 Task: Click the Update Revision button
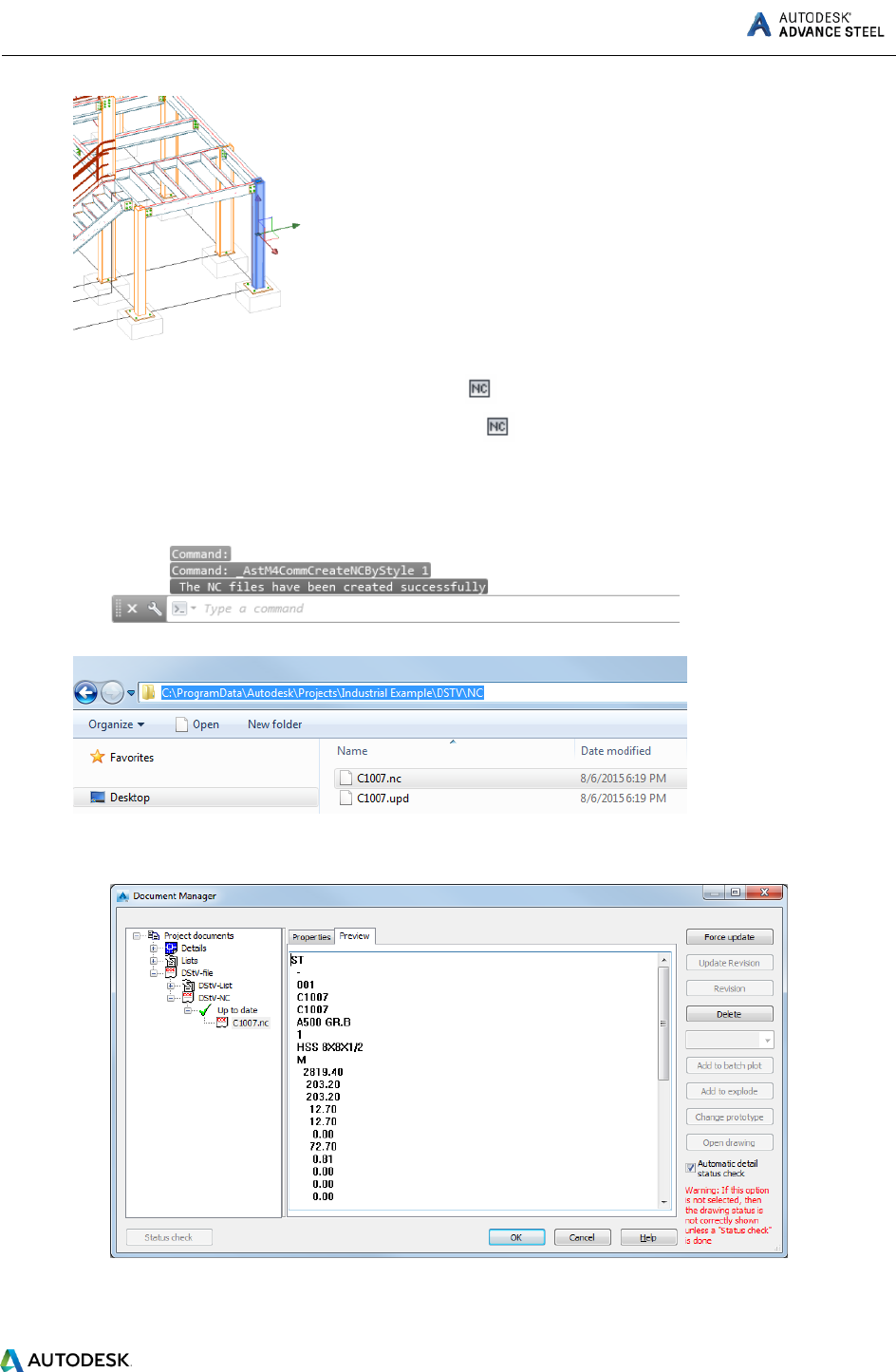(730, 963)
